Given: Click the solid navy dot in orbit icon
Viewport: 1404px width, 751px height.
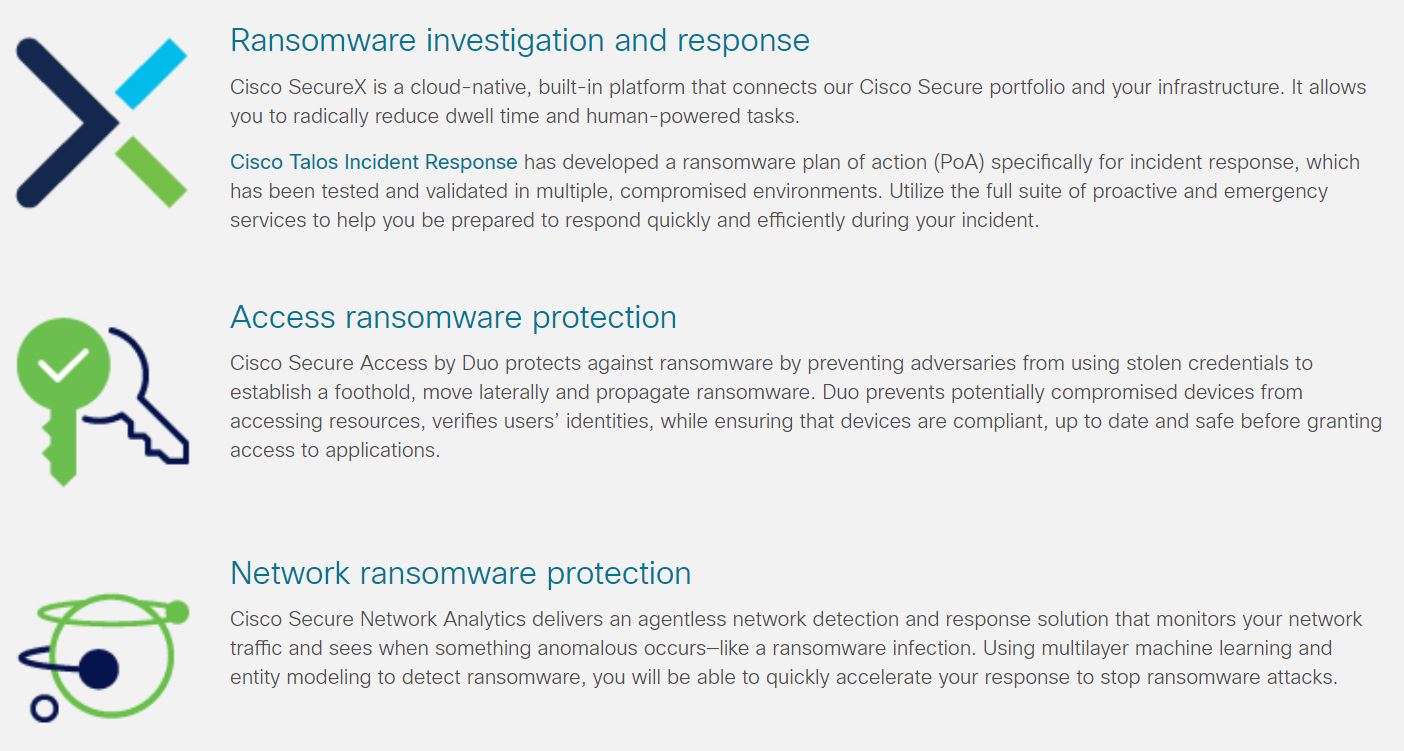Looking at the screenshot, I should [99, 668].
